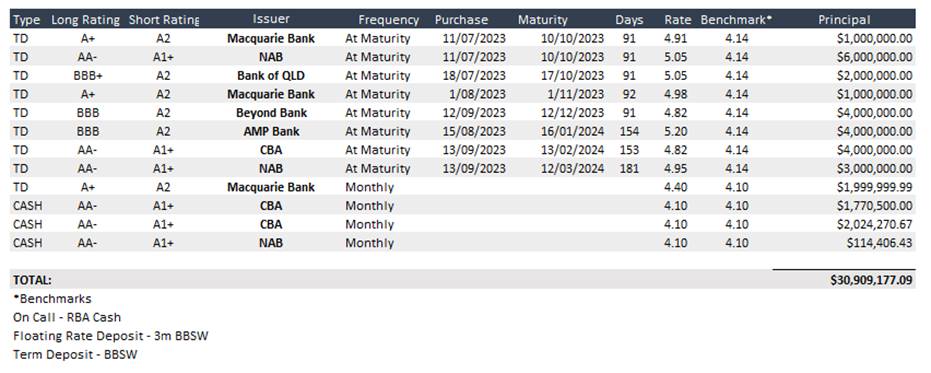Select the Issuer column header
Viewport: 931px width, 373px height.
click(271, 19)
